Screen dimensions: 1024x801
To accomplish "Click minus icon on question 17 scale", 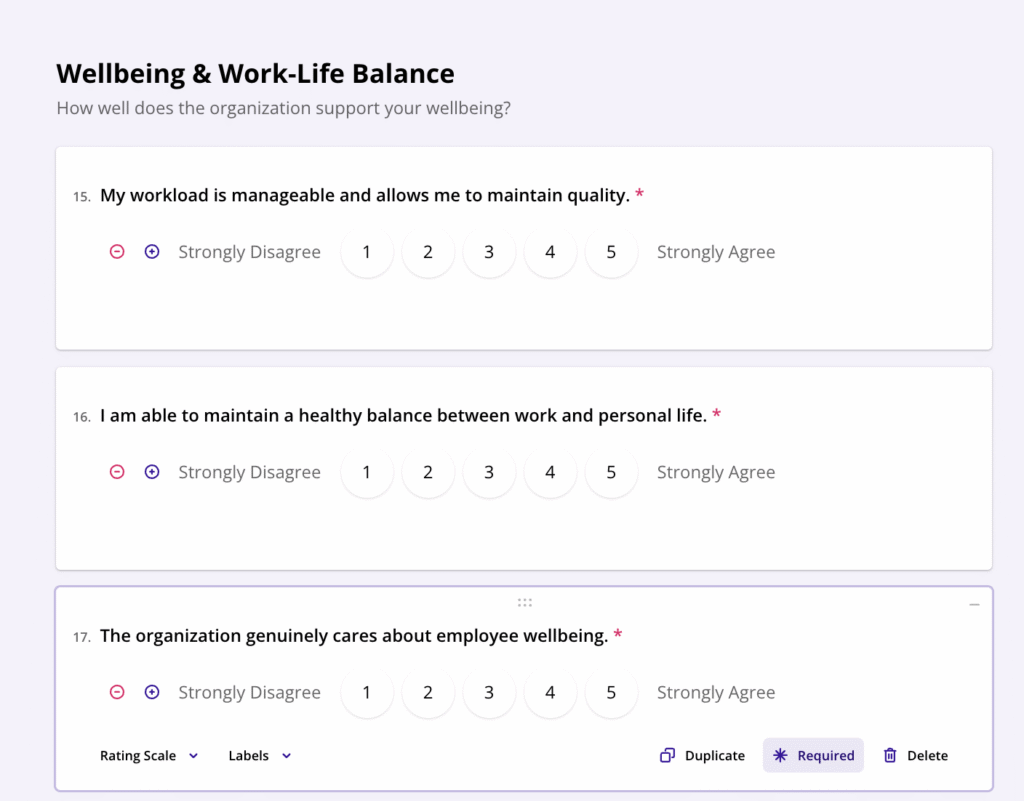I will click(117, 692).
